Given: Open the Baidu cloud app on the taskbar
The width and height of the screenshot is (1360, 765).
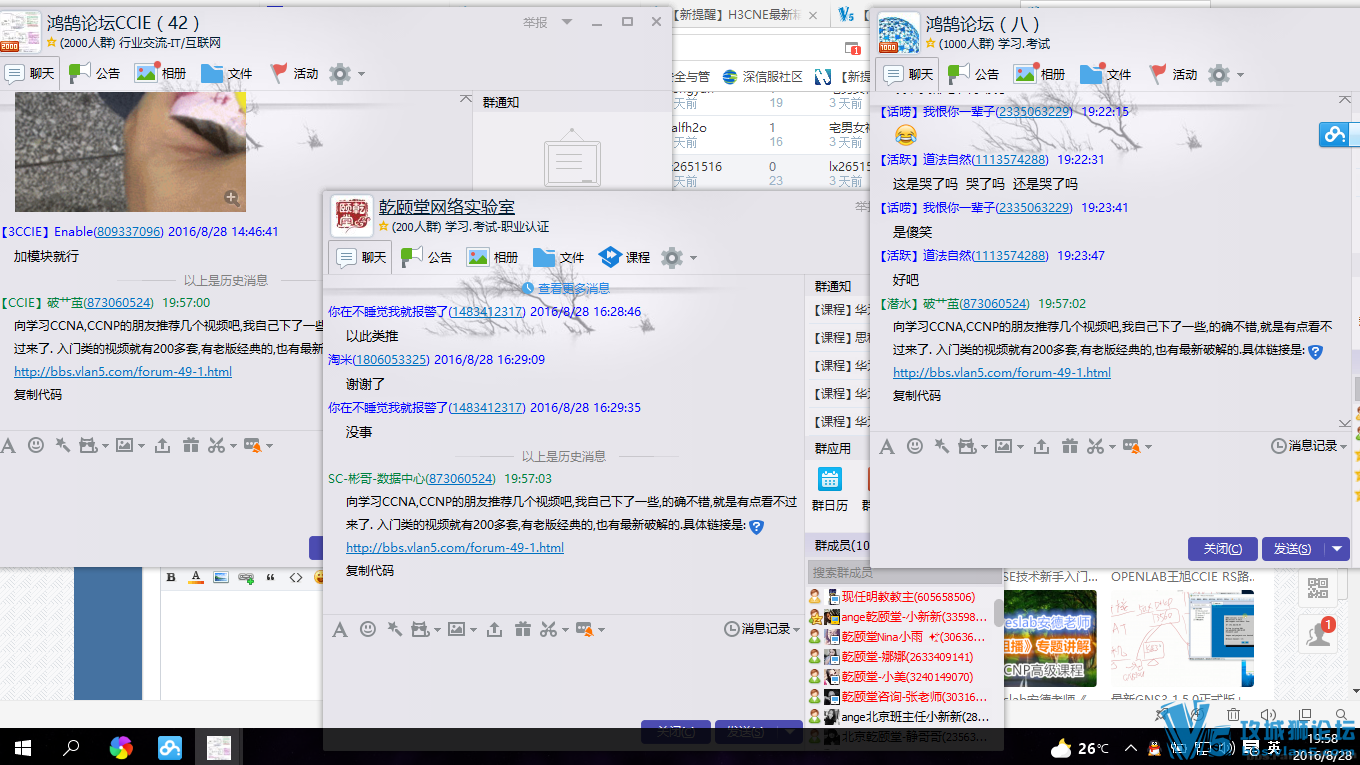Looking at the screenshot, I should tap(170, 747).
